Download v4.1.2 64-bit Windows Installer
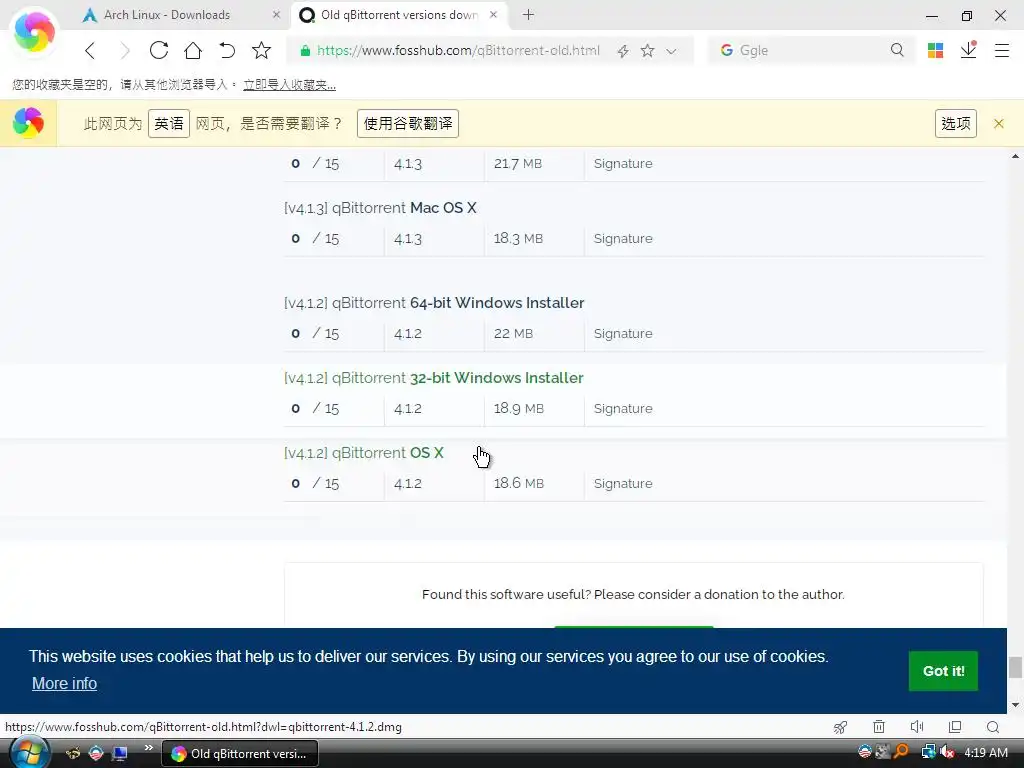 [434, 303]
